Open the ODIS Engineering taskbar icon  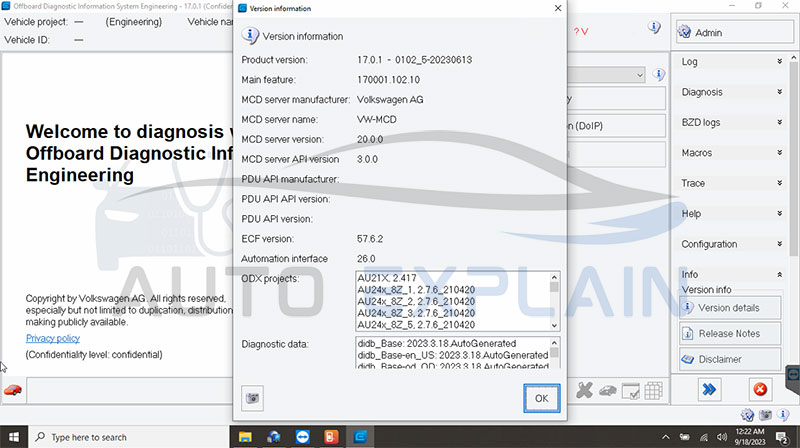pyautogui.click(x=360, y=437)
